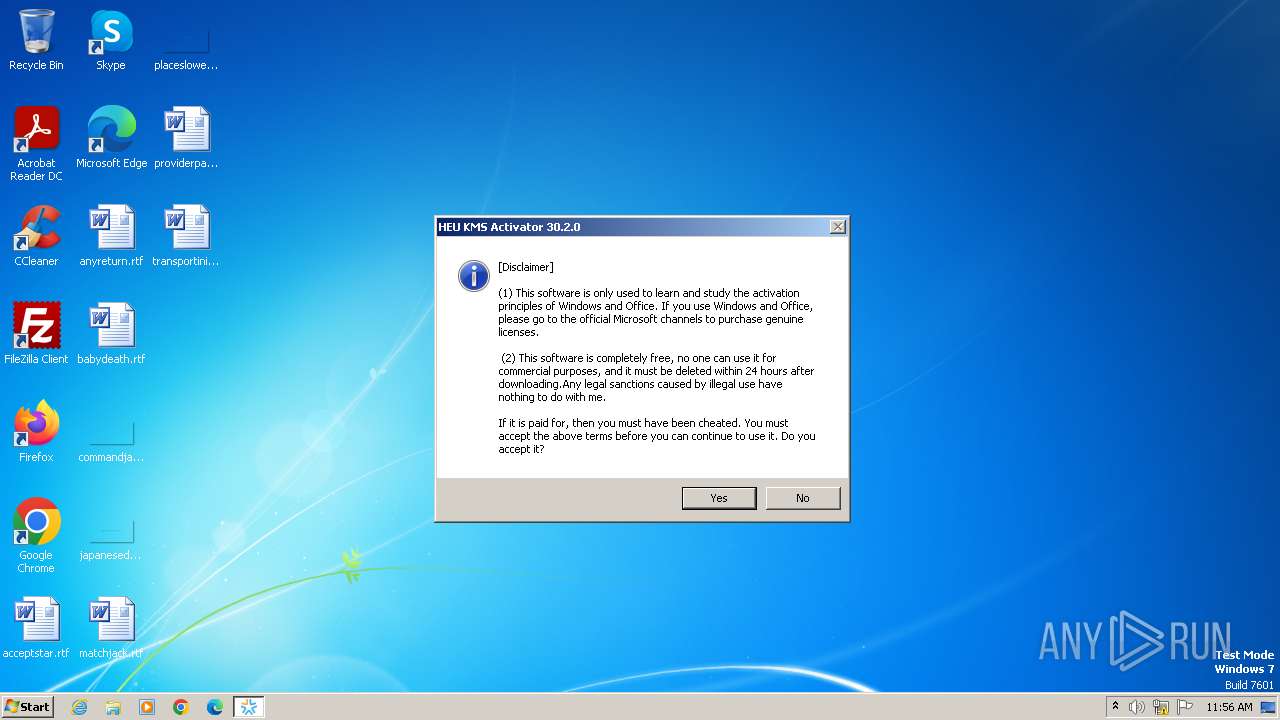Open matchjack.rtf document
This screenshot has width=1280, height=720.
111,628
